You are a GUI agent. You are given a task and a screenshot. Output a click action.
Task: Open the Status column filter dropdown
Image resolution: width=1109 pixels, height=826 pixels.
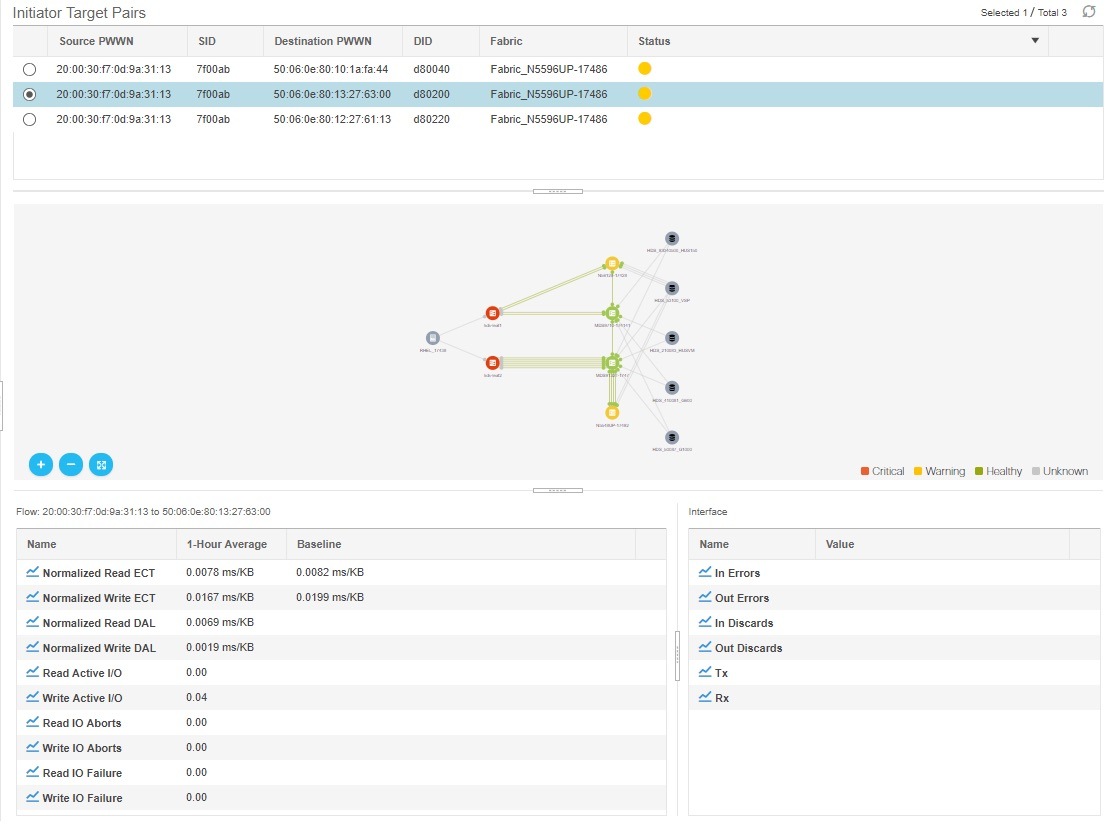(1035, 41)
